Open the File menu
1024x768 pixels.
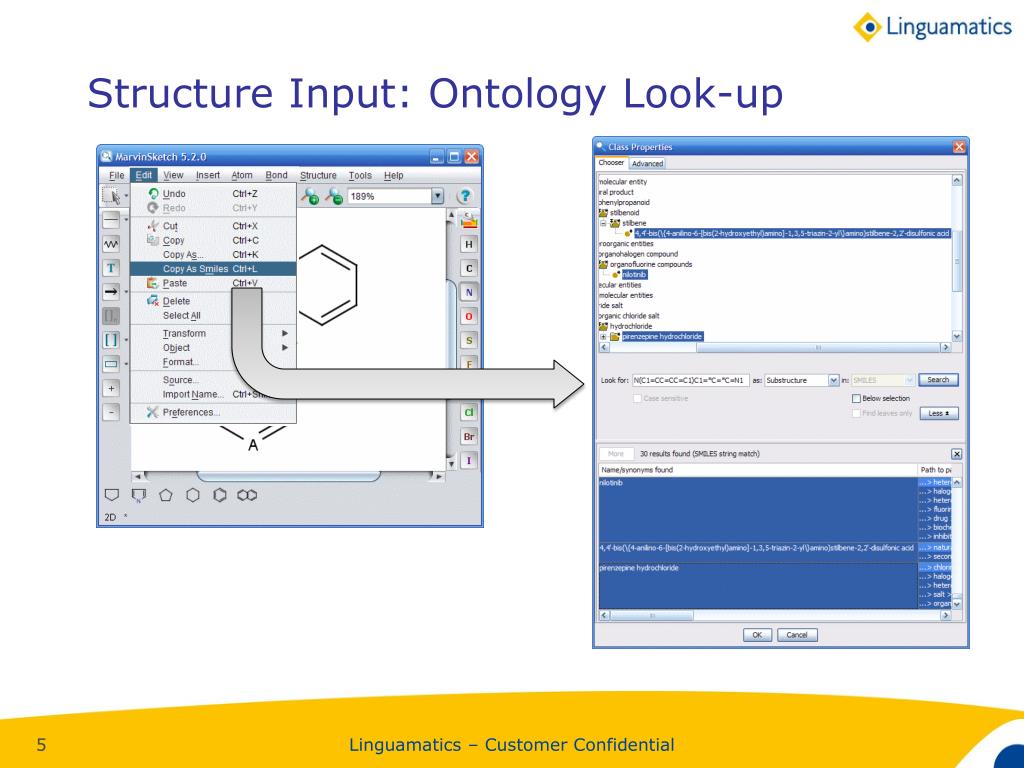coord(116,175)
